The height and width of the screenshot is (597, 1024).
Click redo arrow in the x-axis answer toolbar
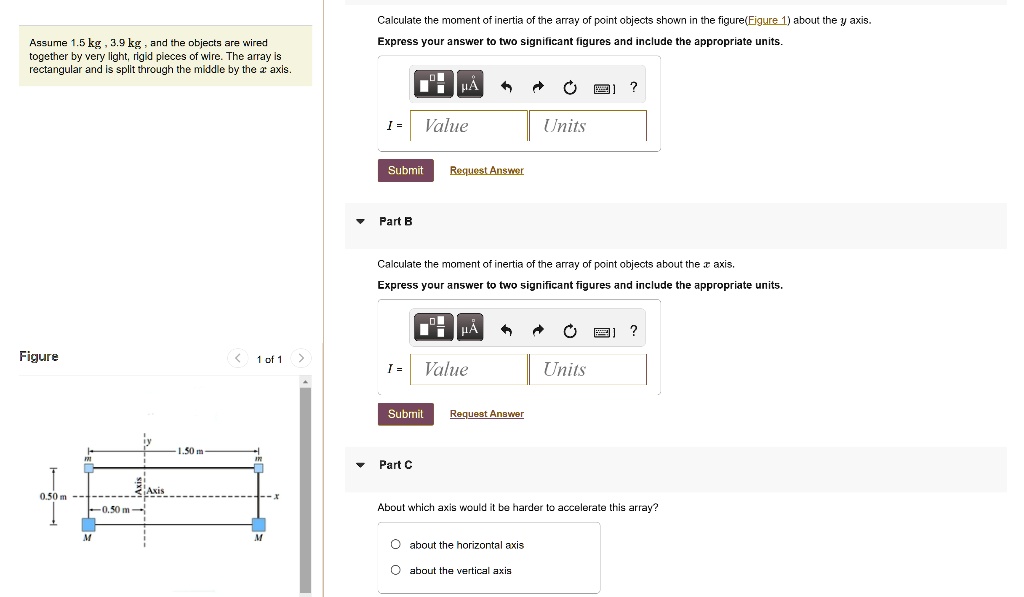538,331
